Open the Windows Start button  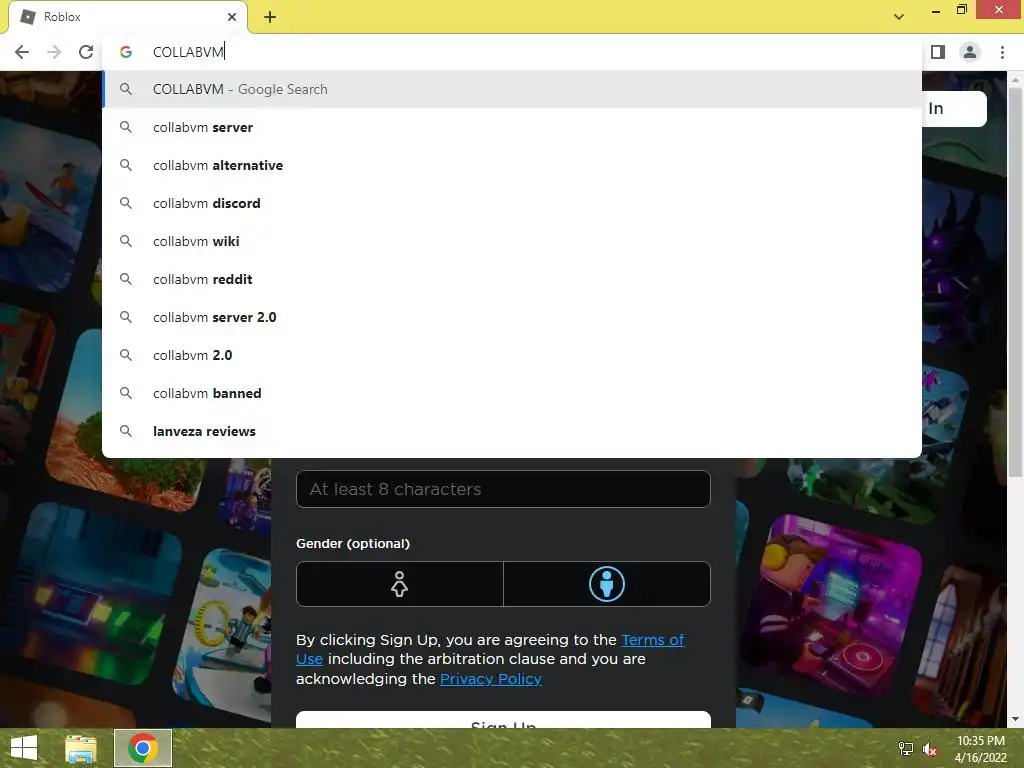(x=24, y=748)
